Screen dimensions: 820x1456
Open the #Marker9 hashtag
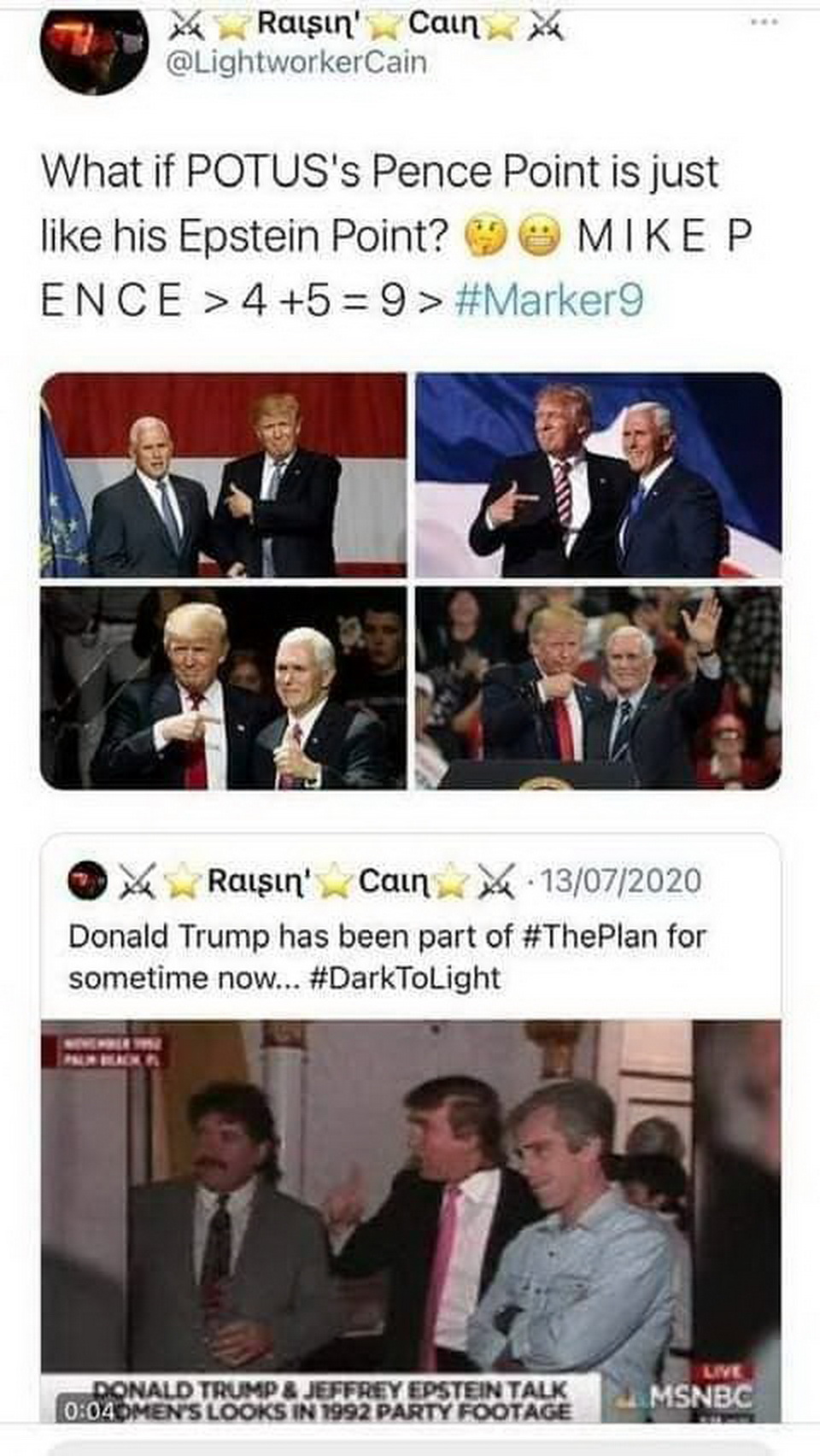coord(551,300)
